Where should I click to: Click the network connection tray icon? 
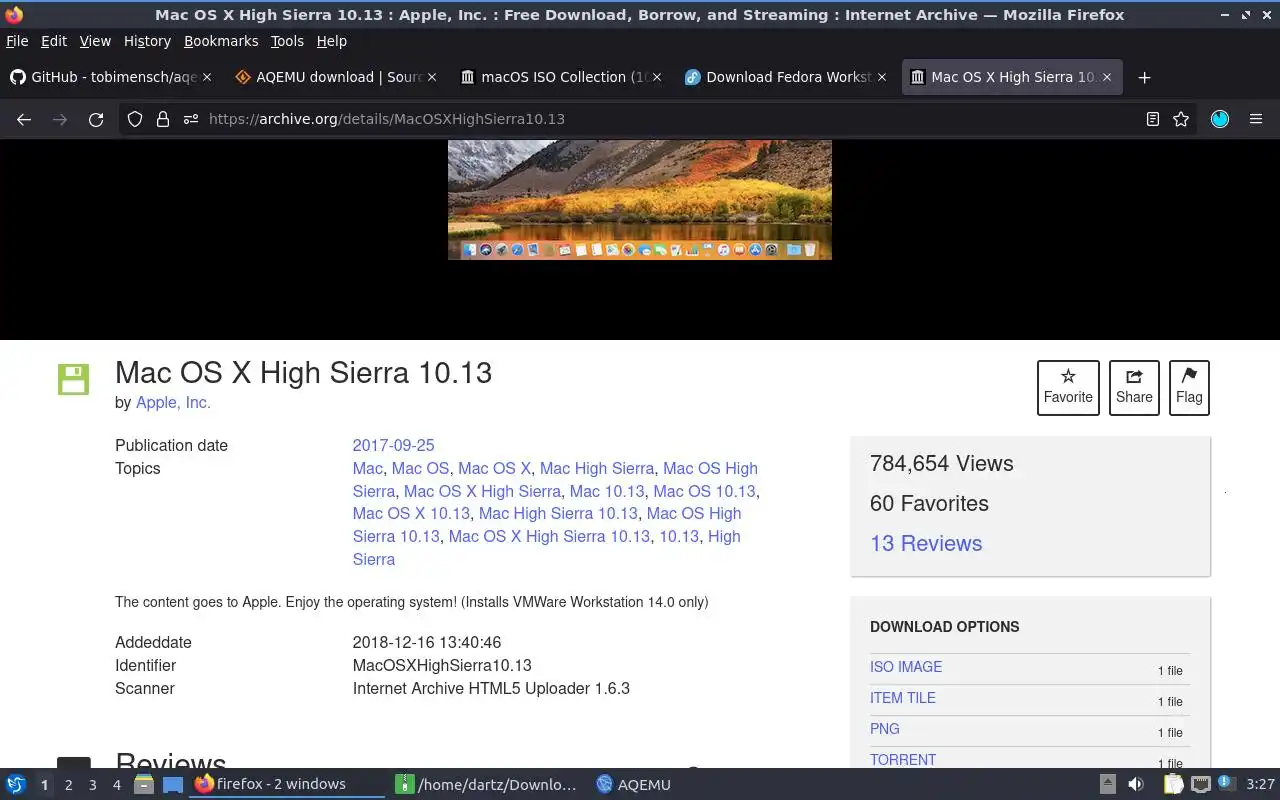tap(1201, 785)
